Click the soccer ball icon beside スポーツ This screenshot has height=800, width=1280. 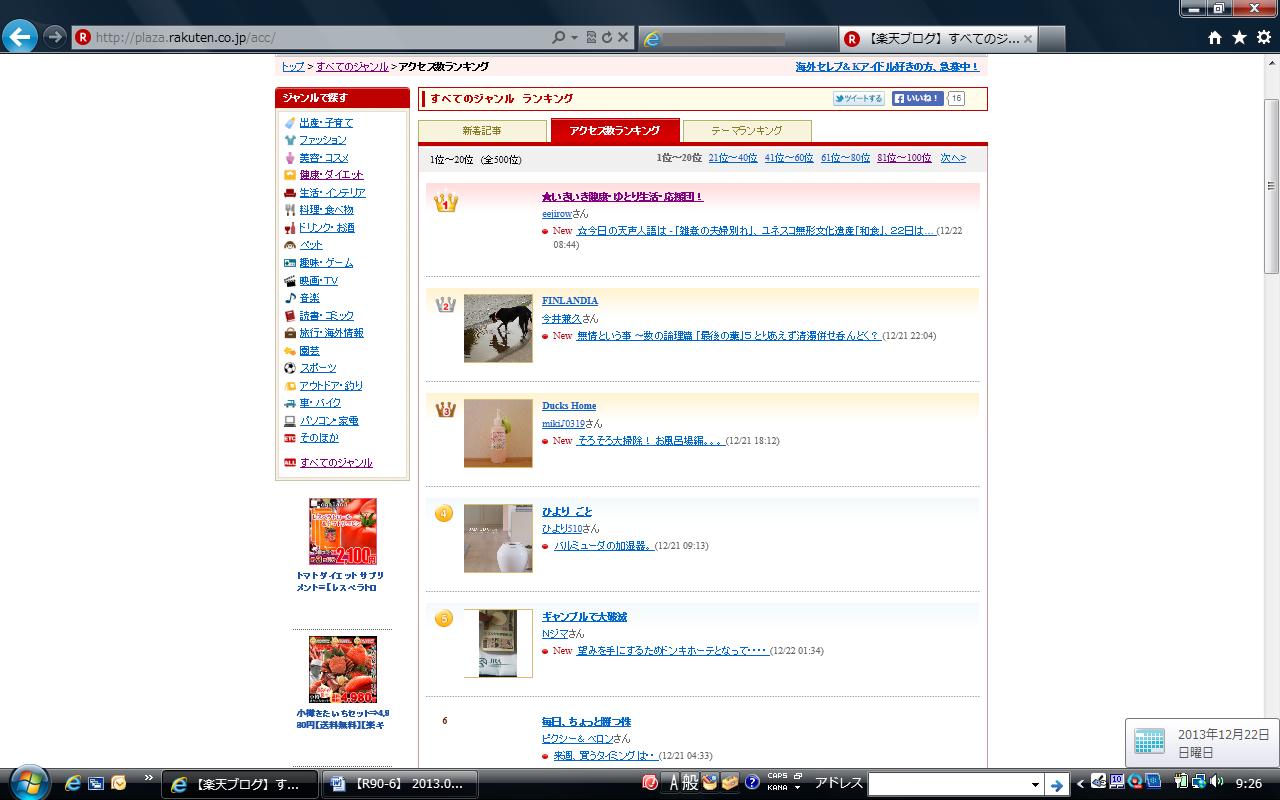pyautogui.click(x=289, y=368)
